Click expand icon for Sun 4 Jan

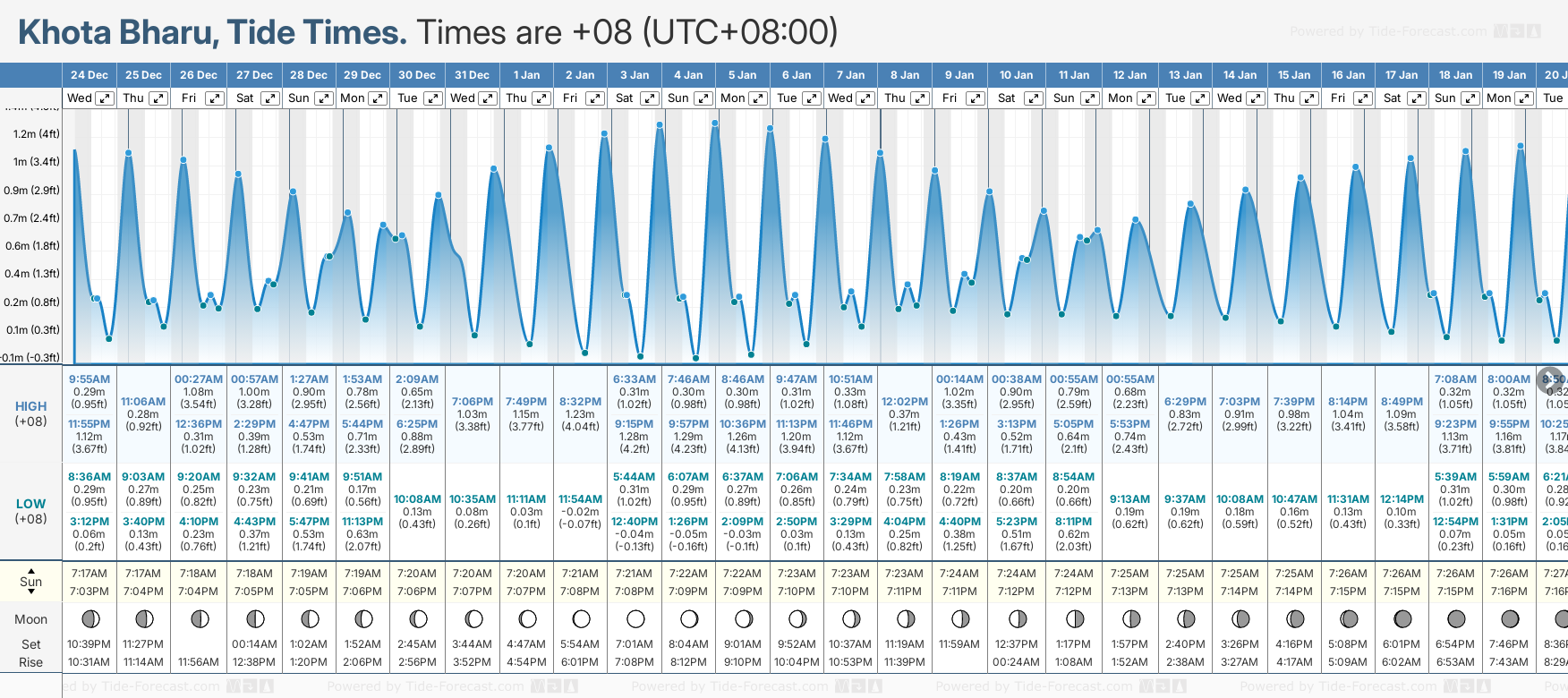pyautogui.click(x=703, y=98)
